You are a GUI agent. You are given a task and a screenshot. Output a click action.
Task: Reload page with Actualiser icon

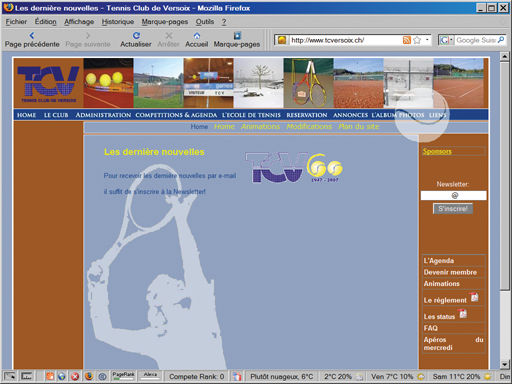point(136,35)
